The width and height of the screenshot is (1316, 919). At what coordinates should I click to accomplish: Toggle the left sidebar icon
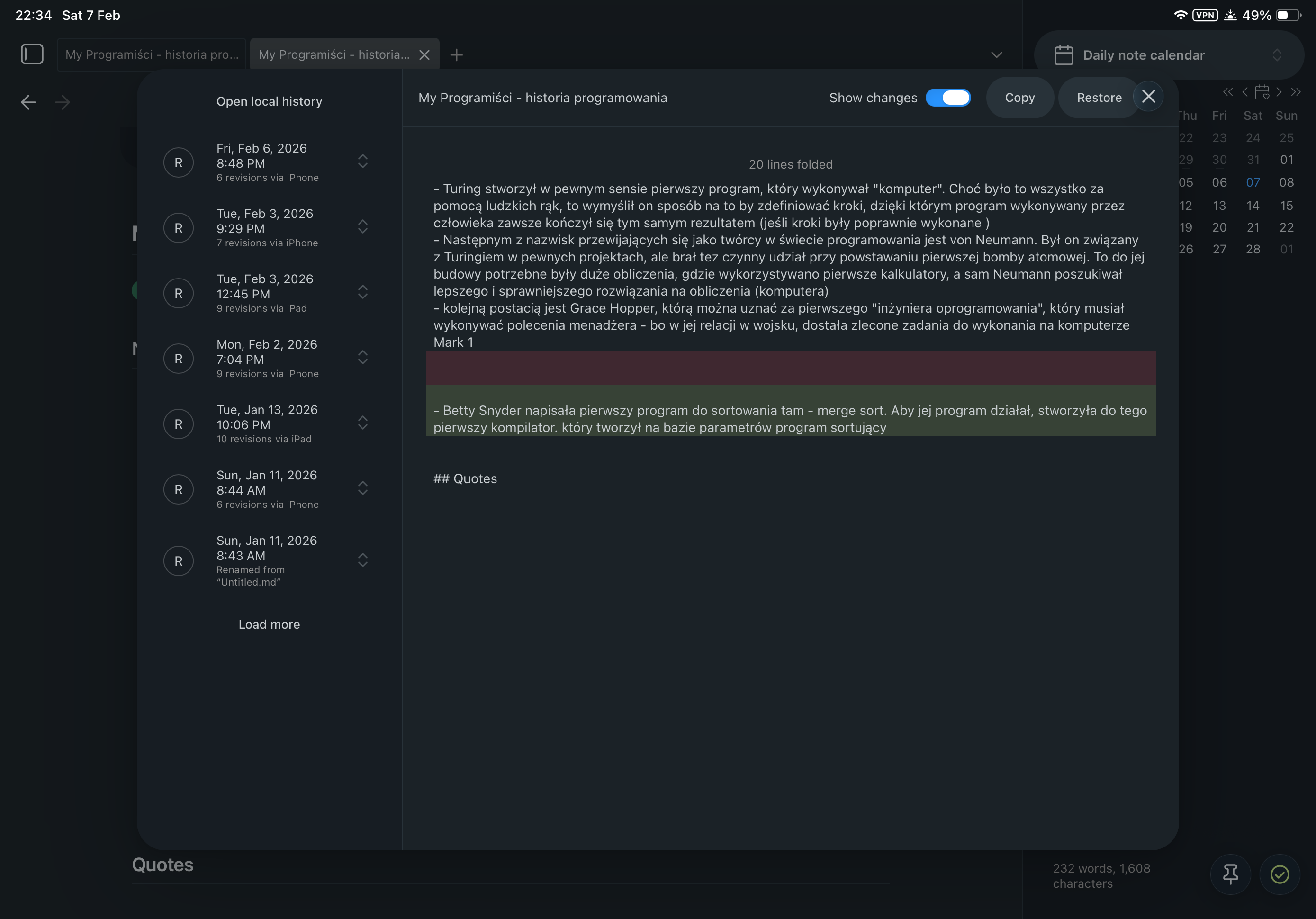pos(32,54)
